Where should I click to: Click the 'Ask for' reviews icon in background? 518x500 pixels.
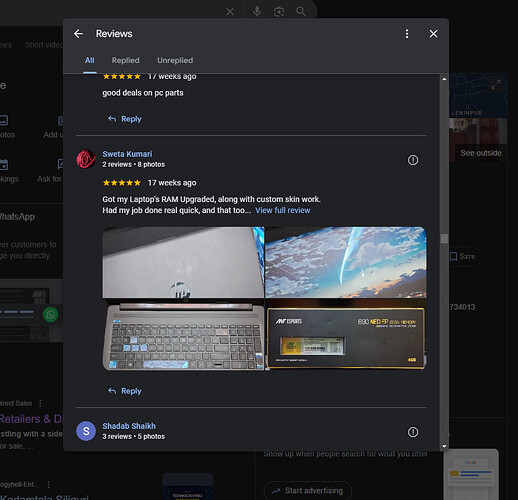pyautogui.click(x=60, y=164)
